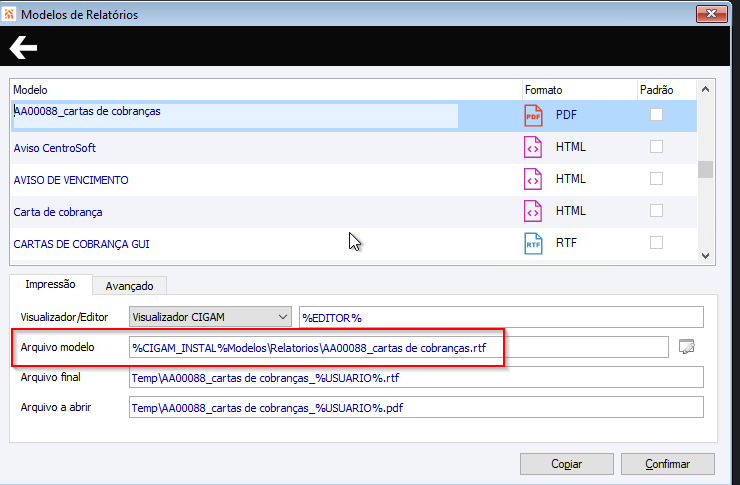The height and width of the screenshot is (485, 740).
Task: Click HTML label in Carta de cobrança row
Action: coord(571,211)
